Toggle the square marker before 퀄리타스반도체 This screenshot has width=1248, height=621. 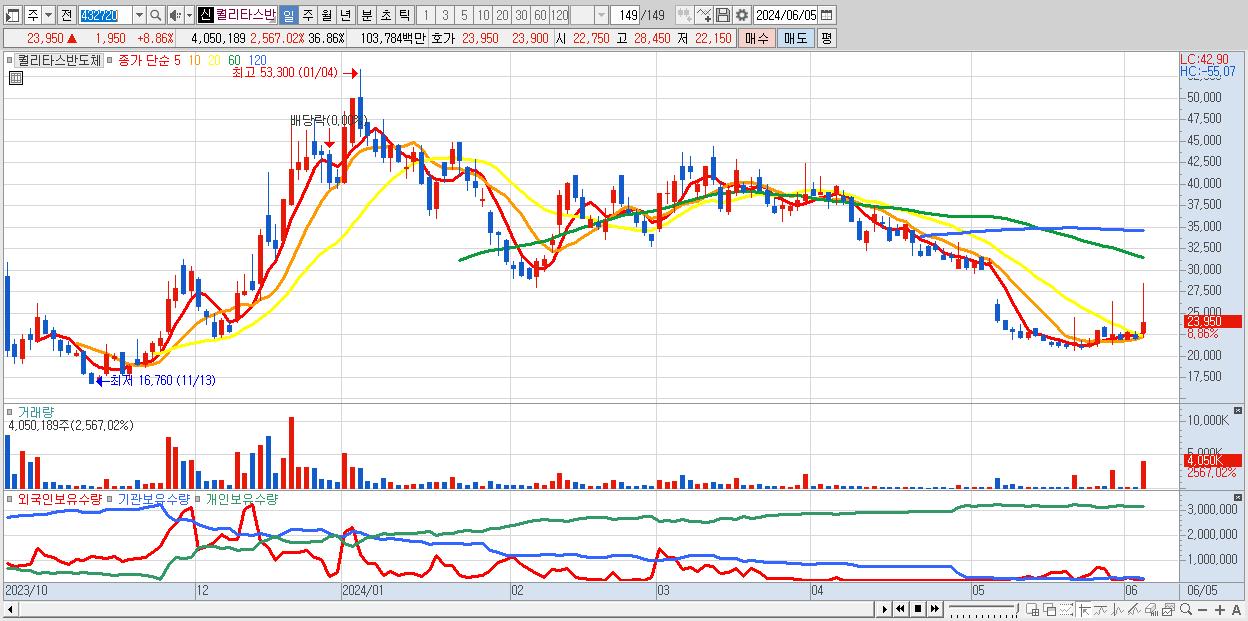pyautogui.click(x=11, y=60)
